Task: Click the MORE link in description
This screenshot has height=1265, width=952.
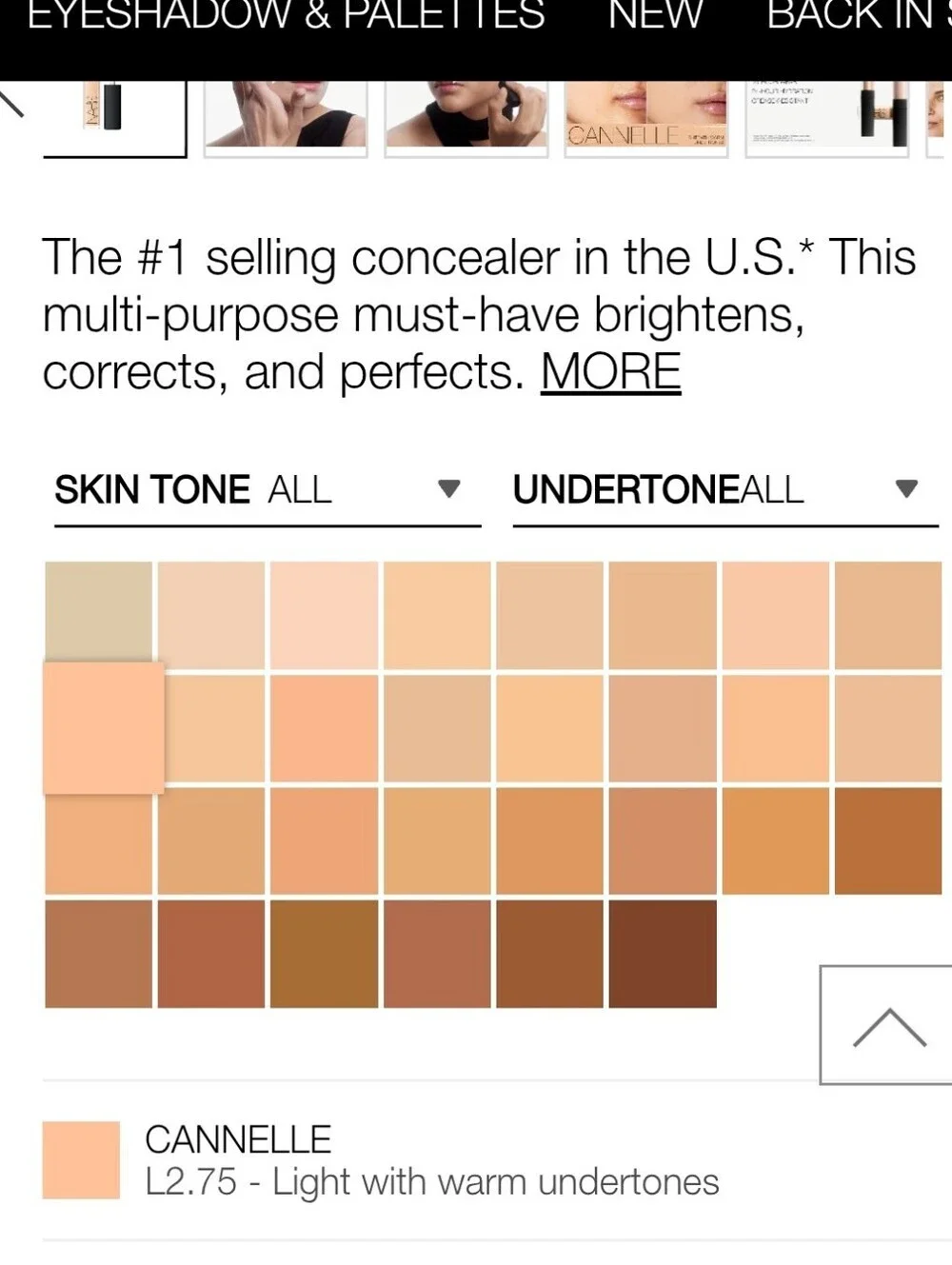Action: 611,372
